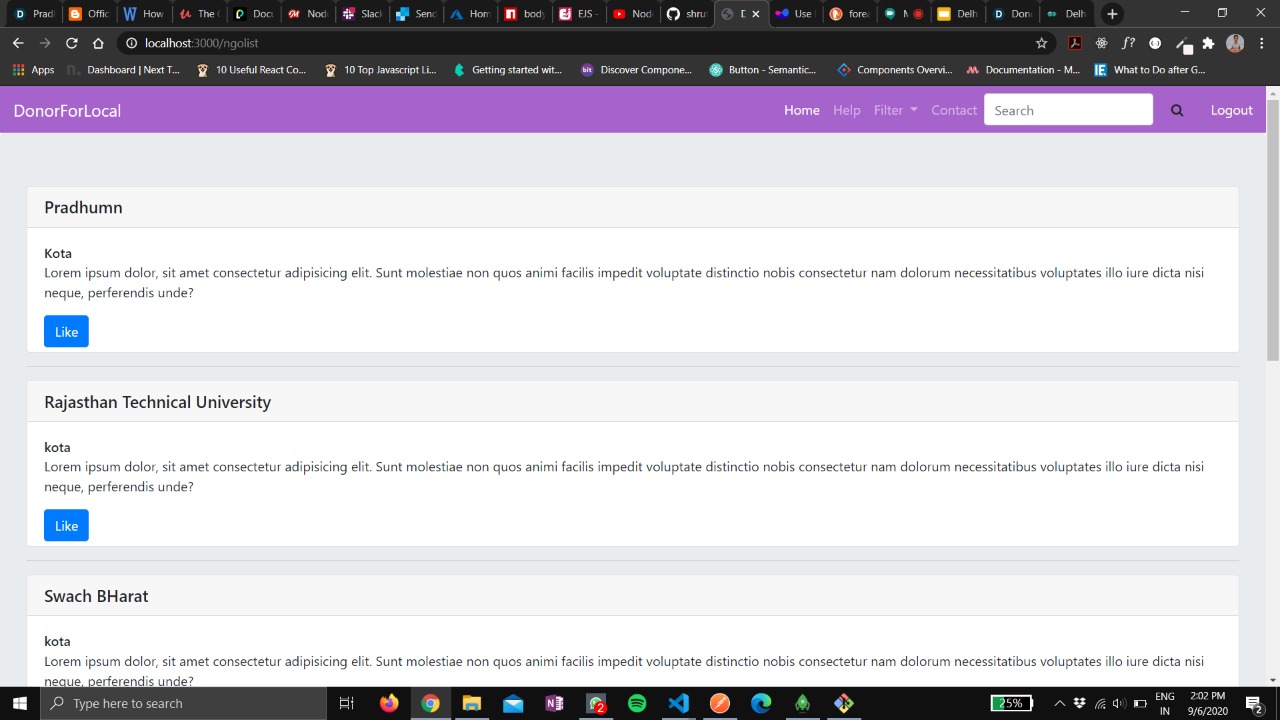The image size is (1280, 720).
Task: Switch to the 'EJS' browser tab
Action: pyautogui.click(x=577, y=14)
